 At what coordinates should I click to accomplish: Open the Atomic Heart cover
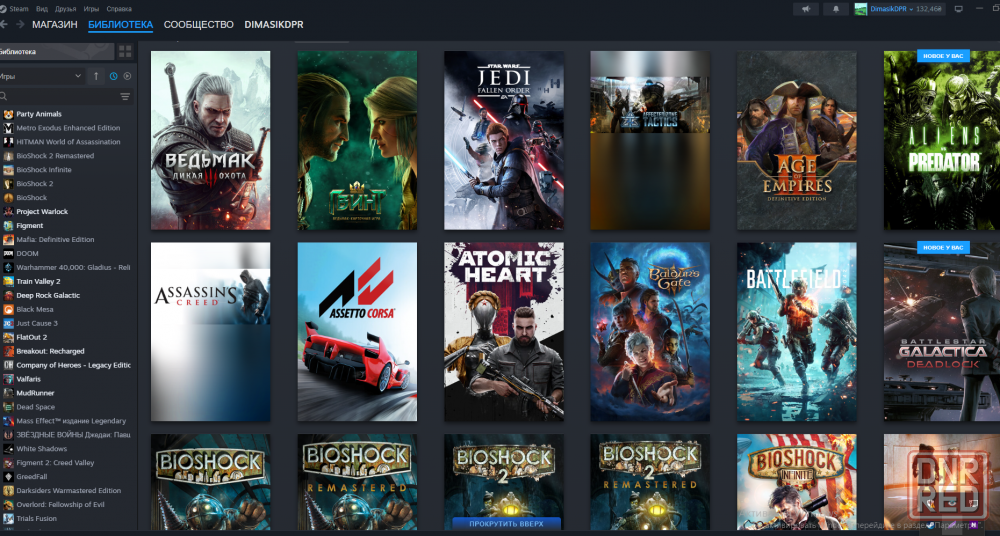coord(504,332)
